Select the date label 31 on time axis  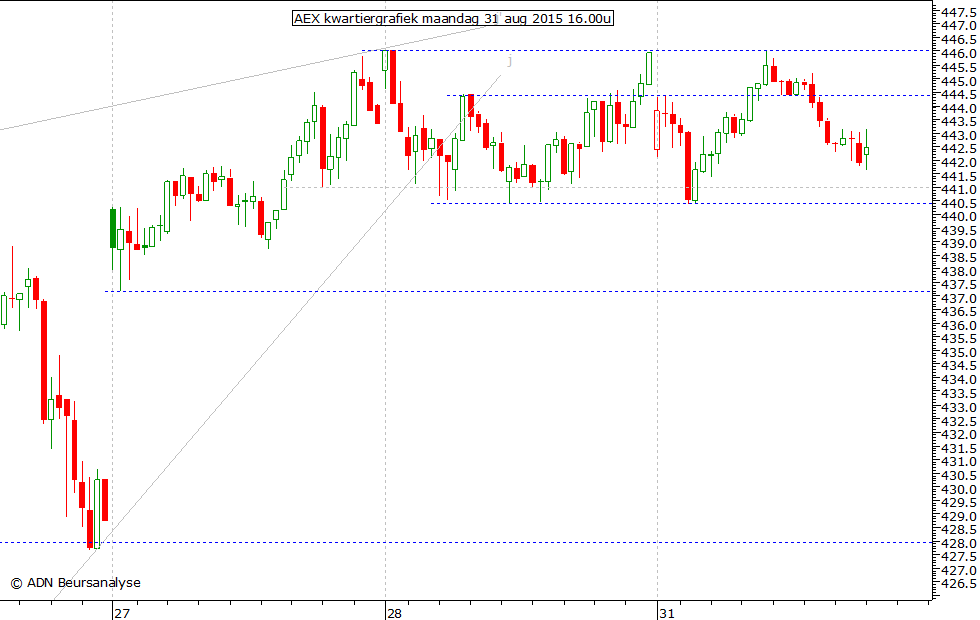click(x=667, y=613)
